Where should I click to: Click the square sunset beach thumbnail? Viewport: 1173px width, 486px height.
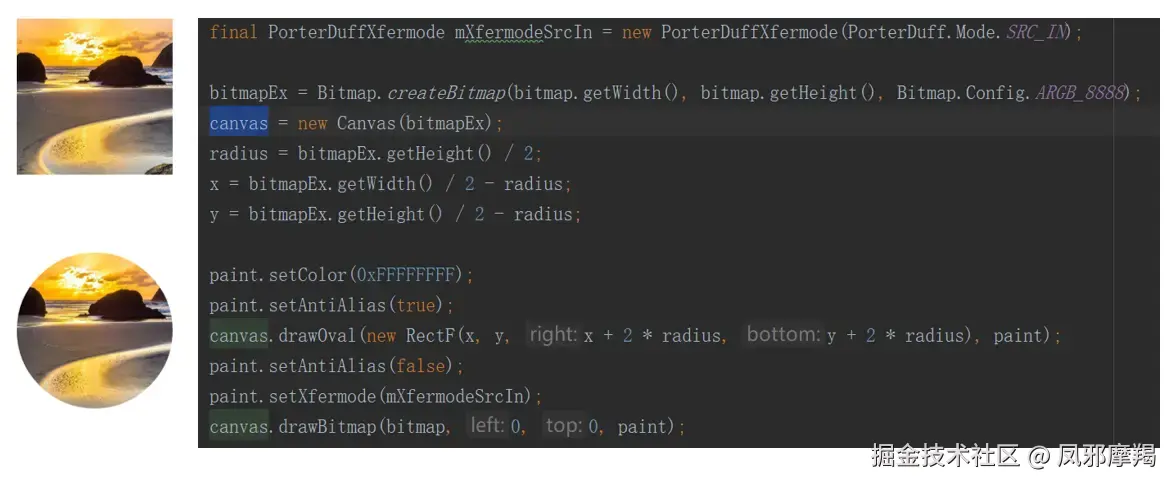94,97
